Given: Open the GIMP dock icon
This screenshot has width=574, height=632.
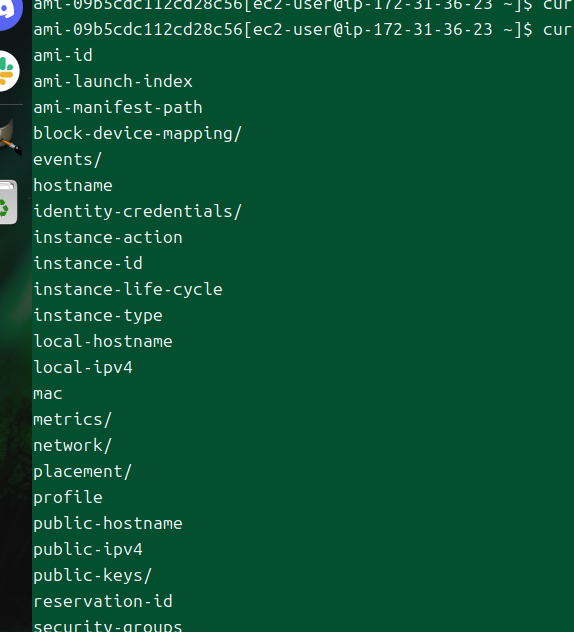Looking at the screenshot, I should (10, 138).
